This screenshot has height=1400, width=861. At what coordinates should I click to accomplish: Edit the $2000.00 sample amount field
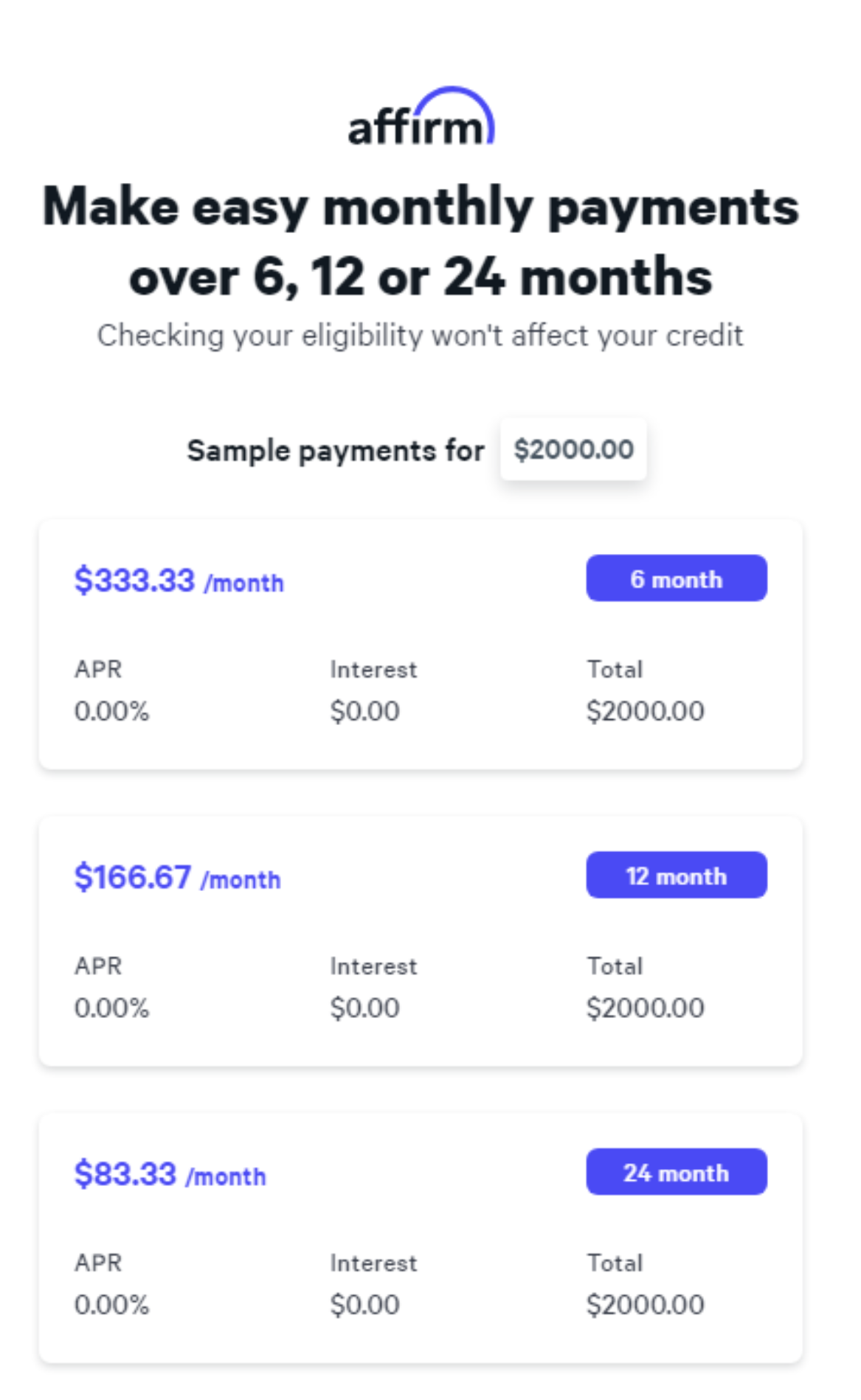pyautogui.click(x=573, y=449)
